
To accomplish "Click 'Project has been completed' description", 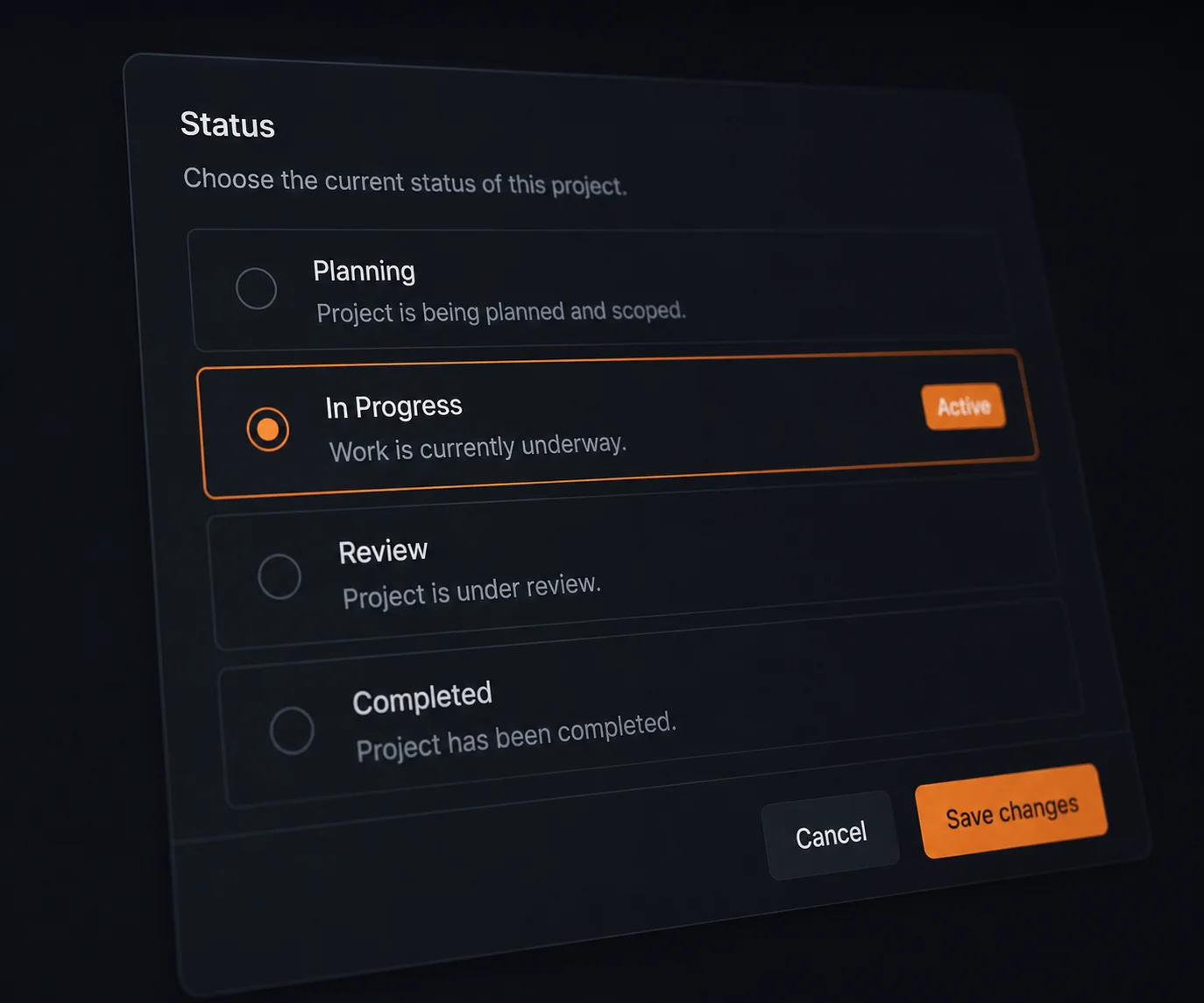I will [516, 737].
